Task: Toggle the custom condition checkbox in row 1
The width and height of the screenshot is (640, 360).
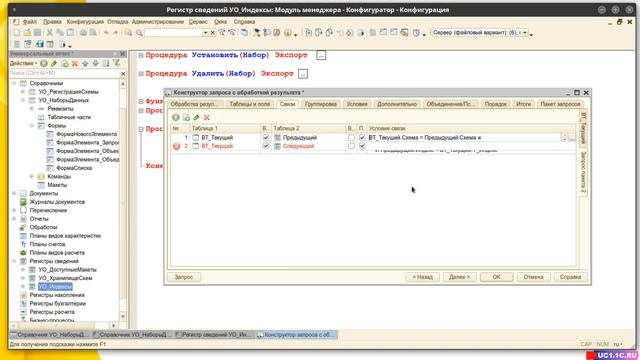Action: (362, 138)
